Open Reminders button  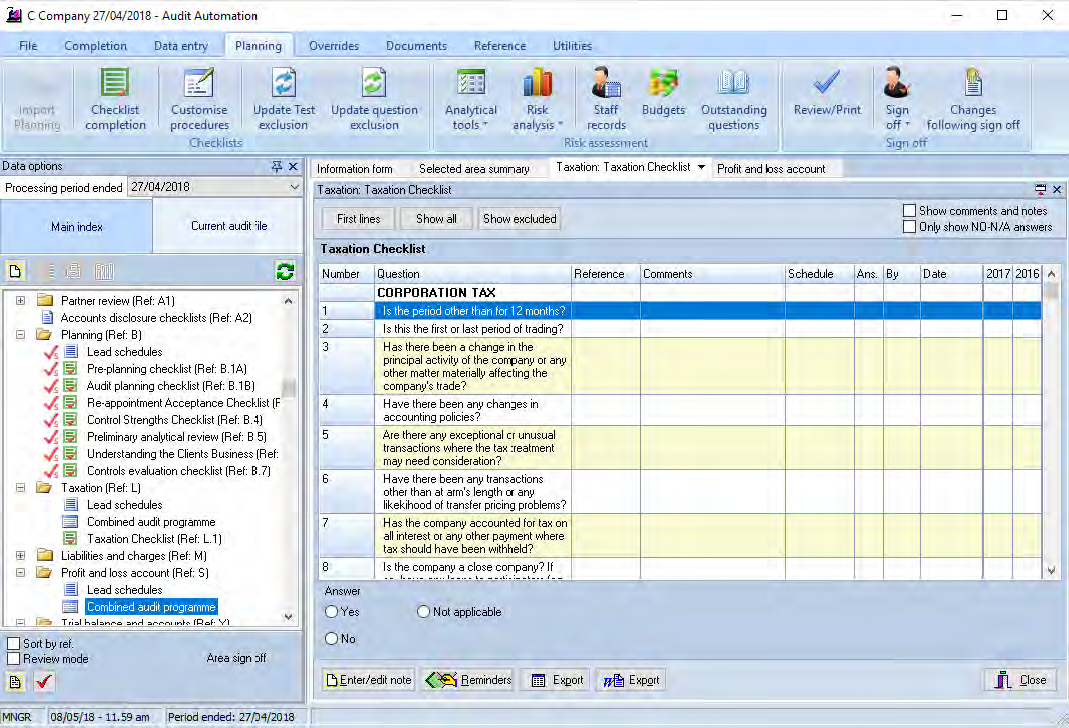(x=468, y=680)
